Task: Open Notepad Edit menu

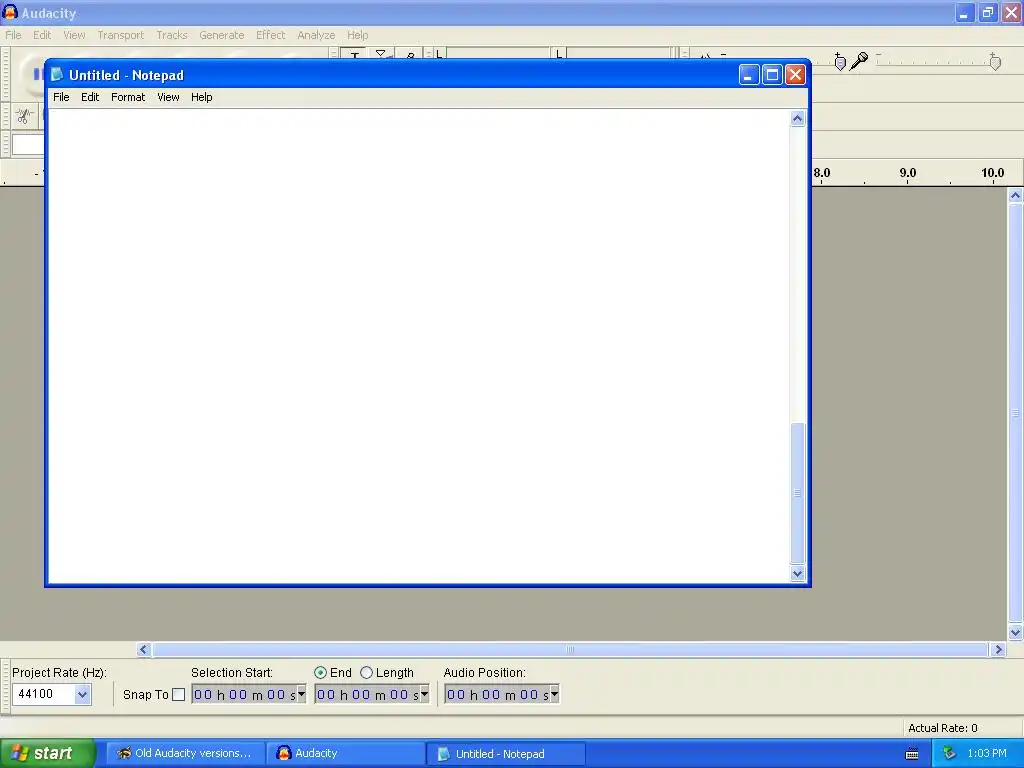Action: click(x=90, y=97)
